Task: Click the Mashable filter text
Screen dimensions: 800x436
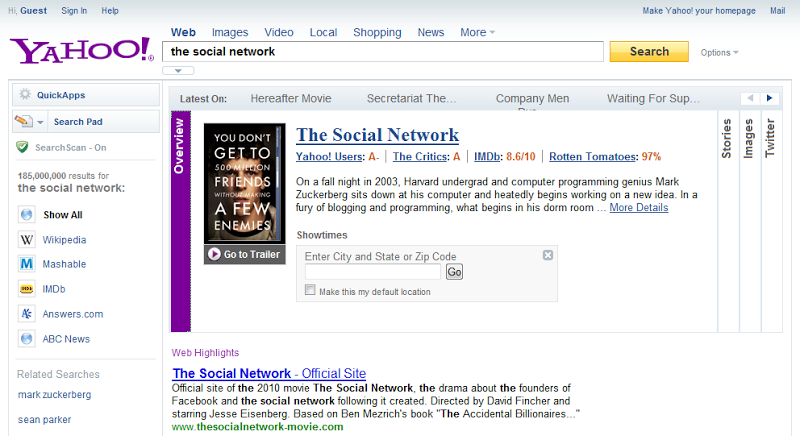Action: pyautogui.click(x=64, y=264)
